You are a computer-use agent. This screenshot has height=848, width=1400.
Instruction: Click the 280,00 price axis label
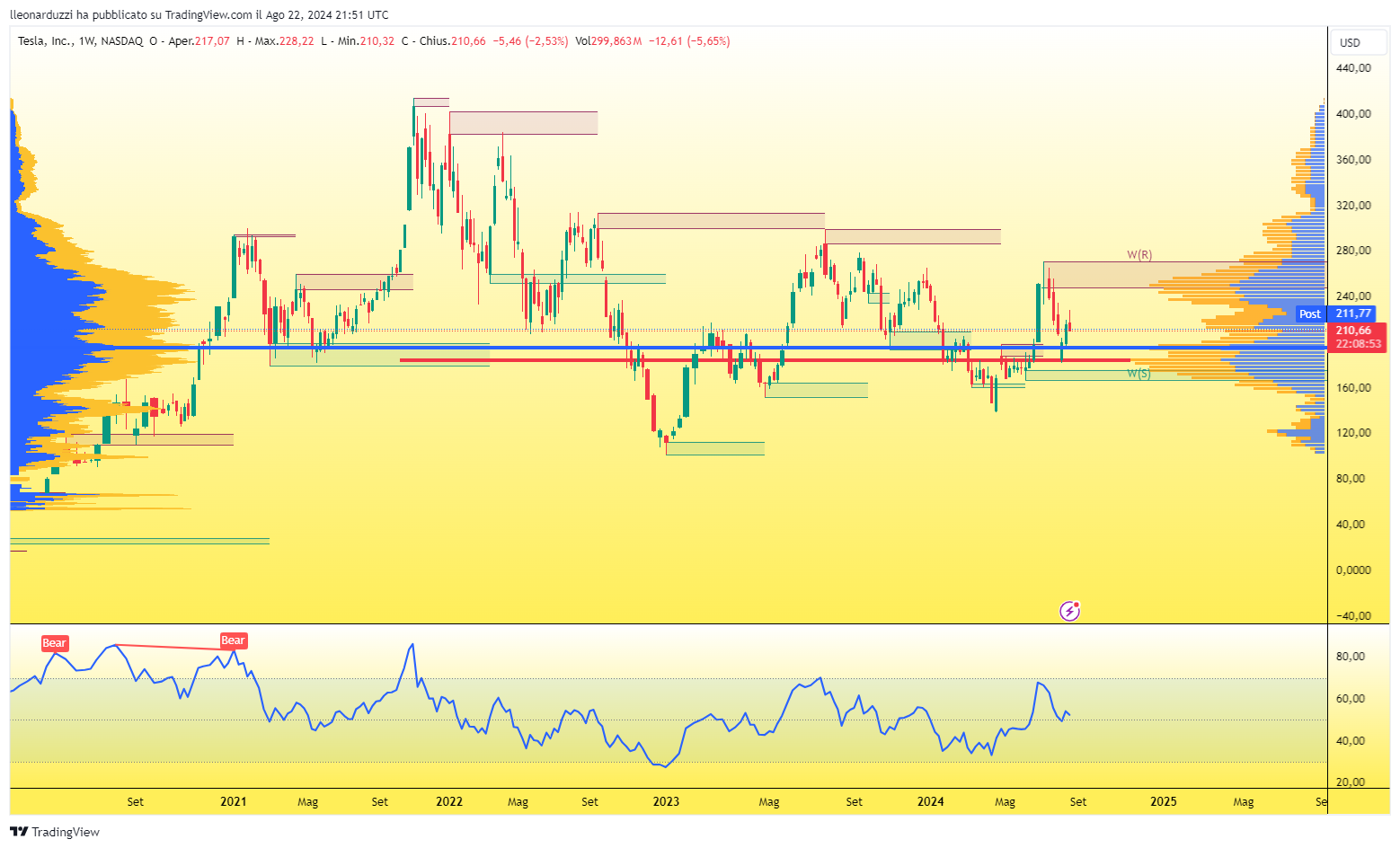pyautogui.click(x=1353, y=251)
